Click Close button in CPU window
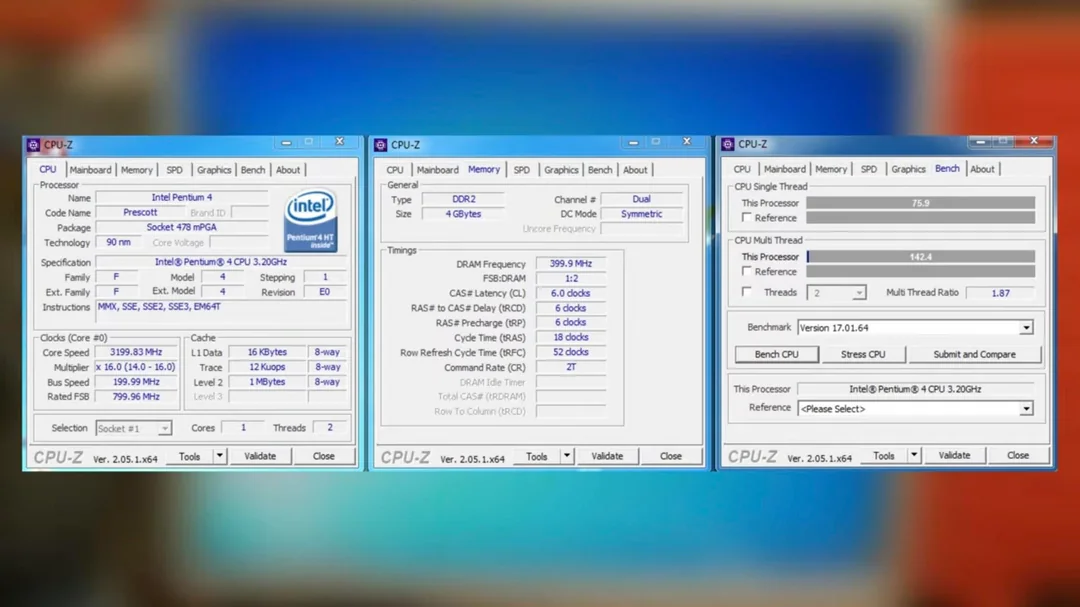 324,456
